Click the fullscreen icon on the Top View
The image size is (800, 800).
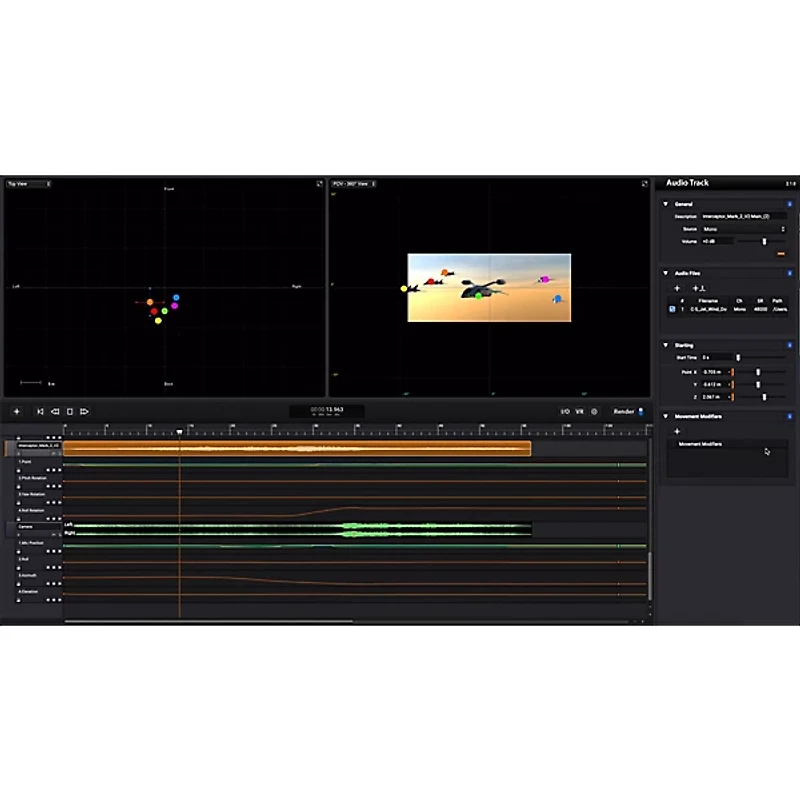pos(318,185)
